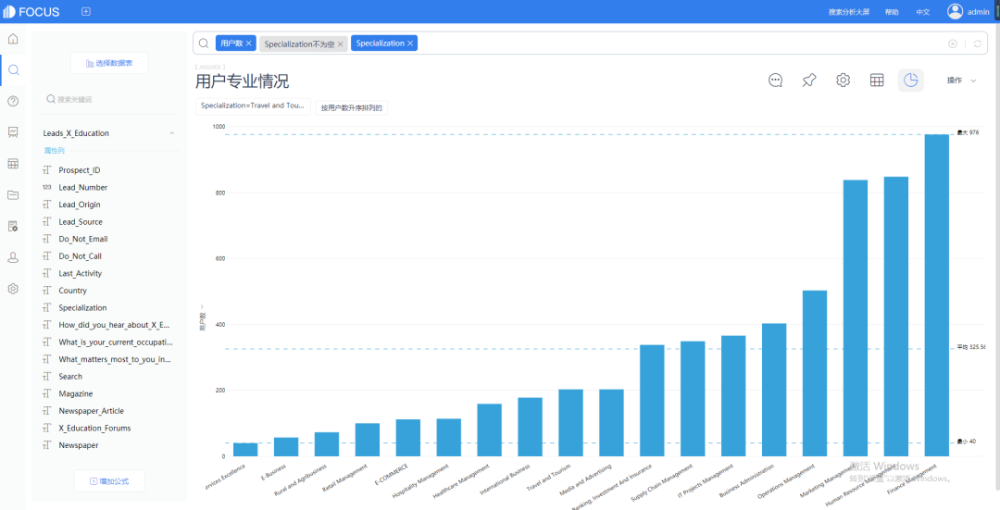Collapse the Leads_X_Education table list

pos(172,133)
